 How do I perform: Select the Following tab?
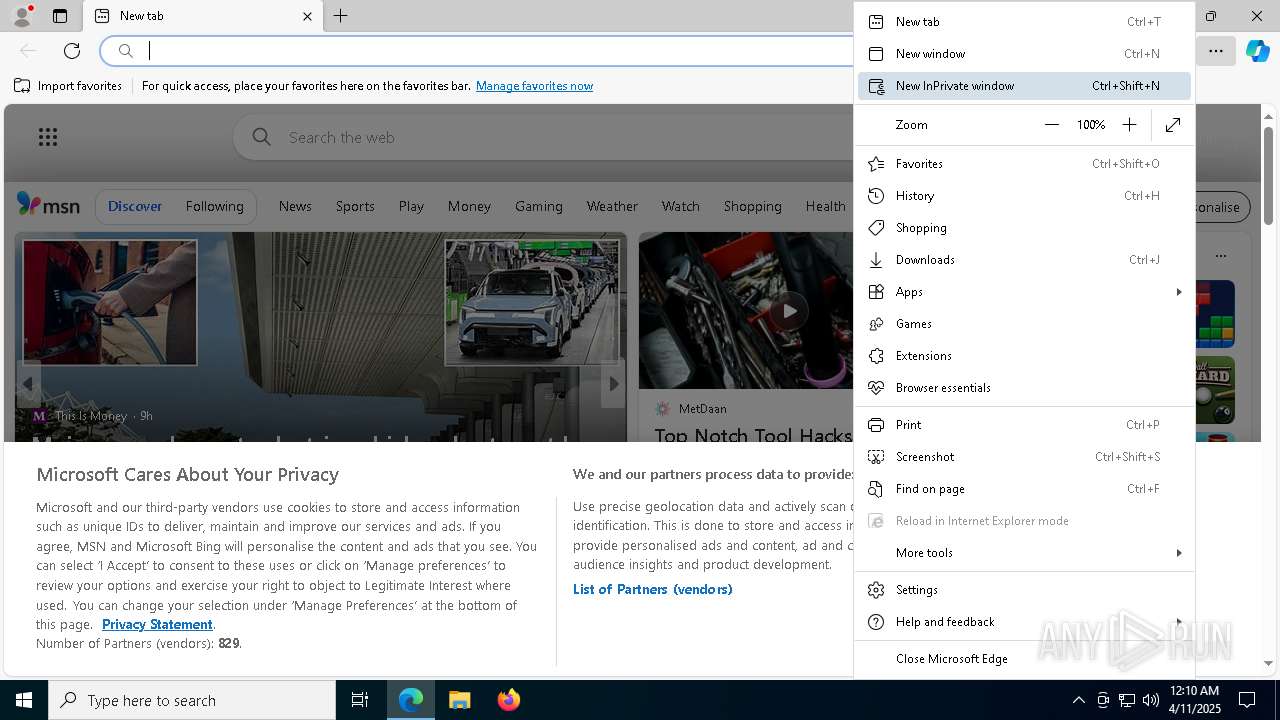point(214,206)
